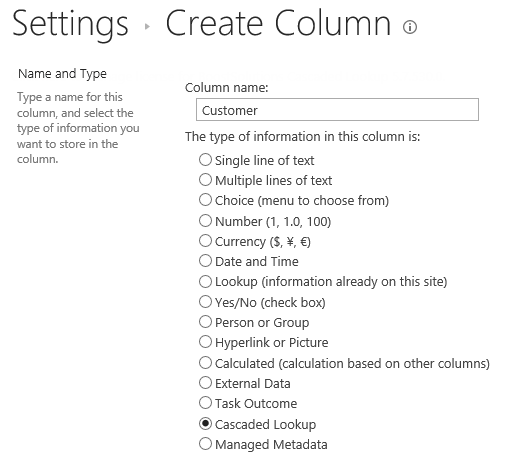Select Multiple lines of text option
Screen dimensions: 527x460
[x=205, y=180]
